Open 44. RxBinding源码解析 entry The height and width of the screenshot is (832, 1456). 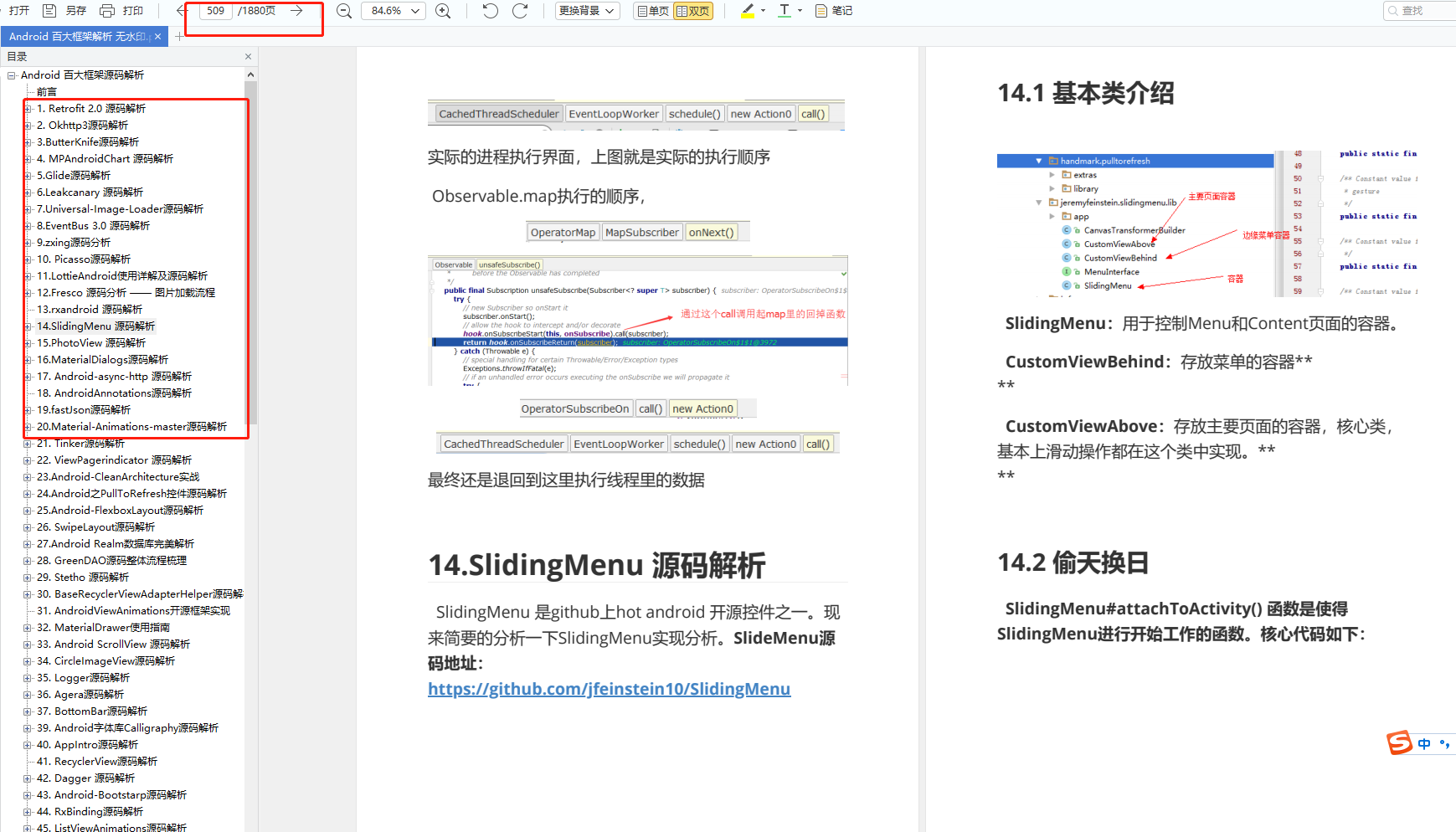90,812
